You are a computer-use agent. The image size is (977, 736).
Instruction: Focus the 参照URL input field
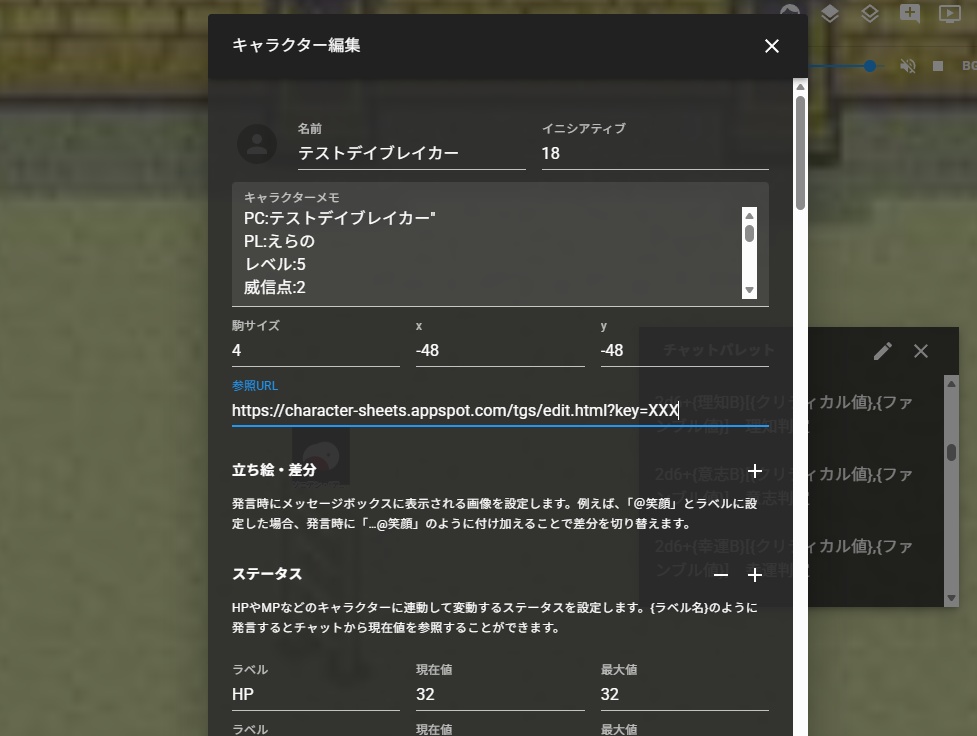(x=450, y=412)
